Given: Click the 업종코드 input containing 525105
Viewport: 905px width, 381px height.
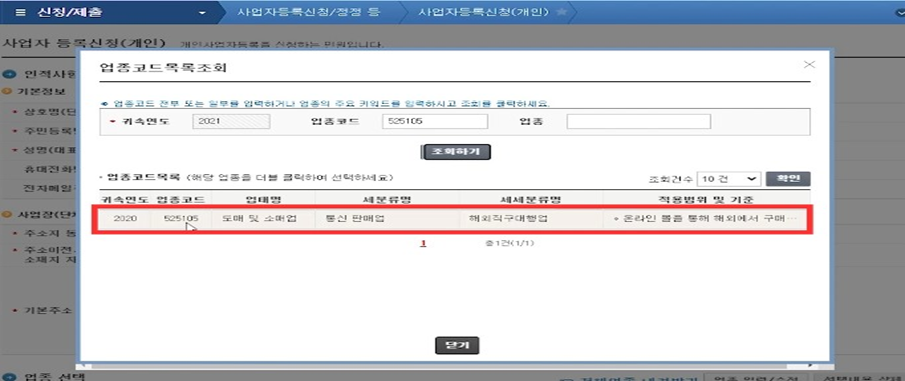Looking at the screenshot, I should tap(435, 122).
